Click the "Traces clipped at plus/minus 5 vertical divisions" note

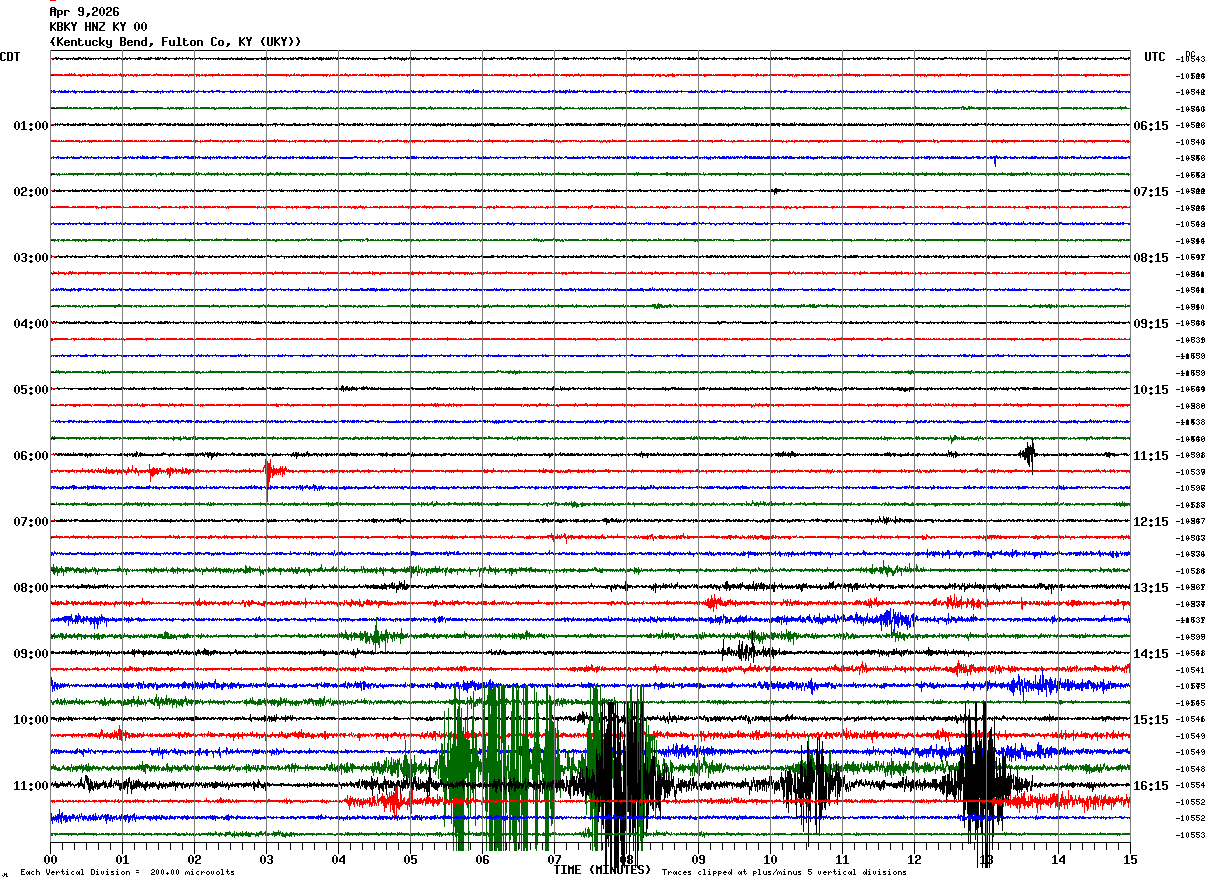[x=784, y=873]
